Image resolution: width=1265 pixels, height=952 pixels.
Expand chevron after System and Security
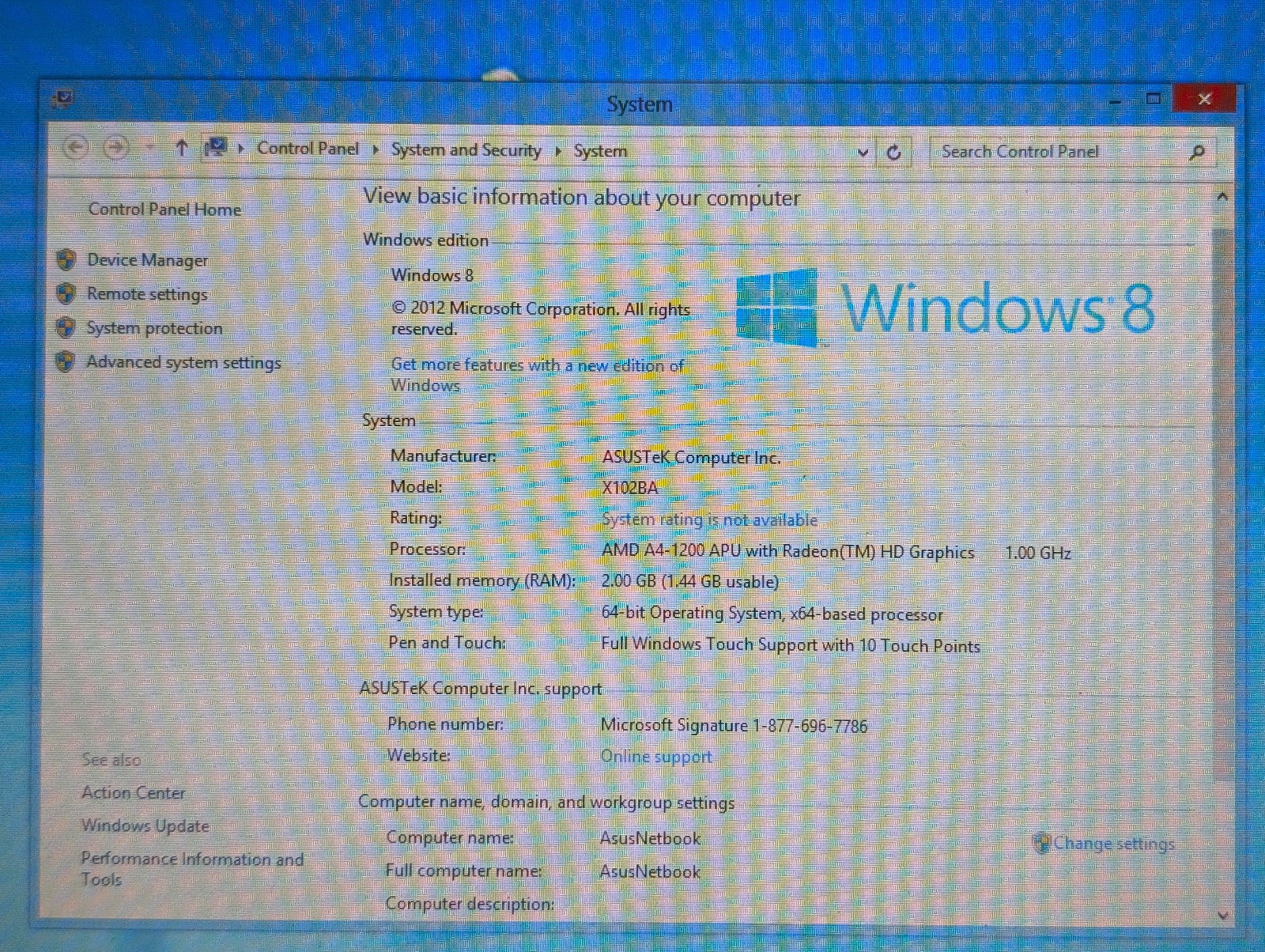[x=558, y=151]
